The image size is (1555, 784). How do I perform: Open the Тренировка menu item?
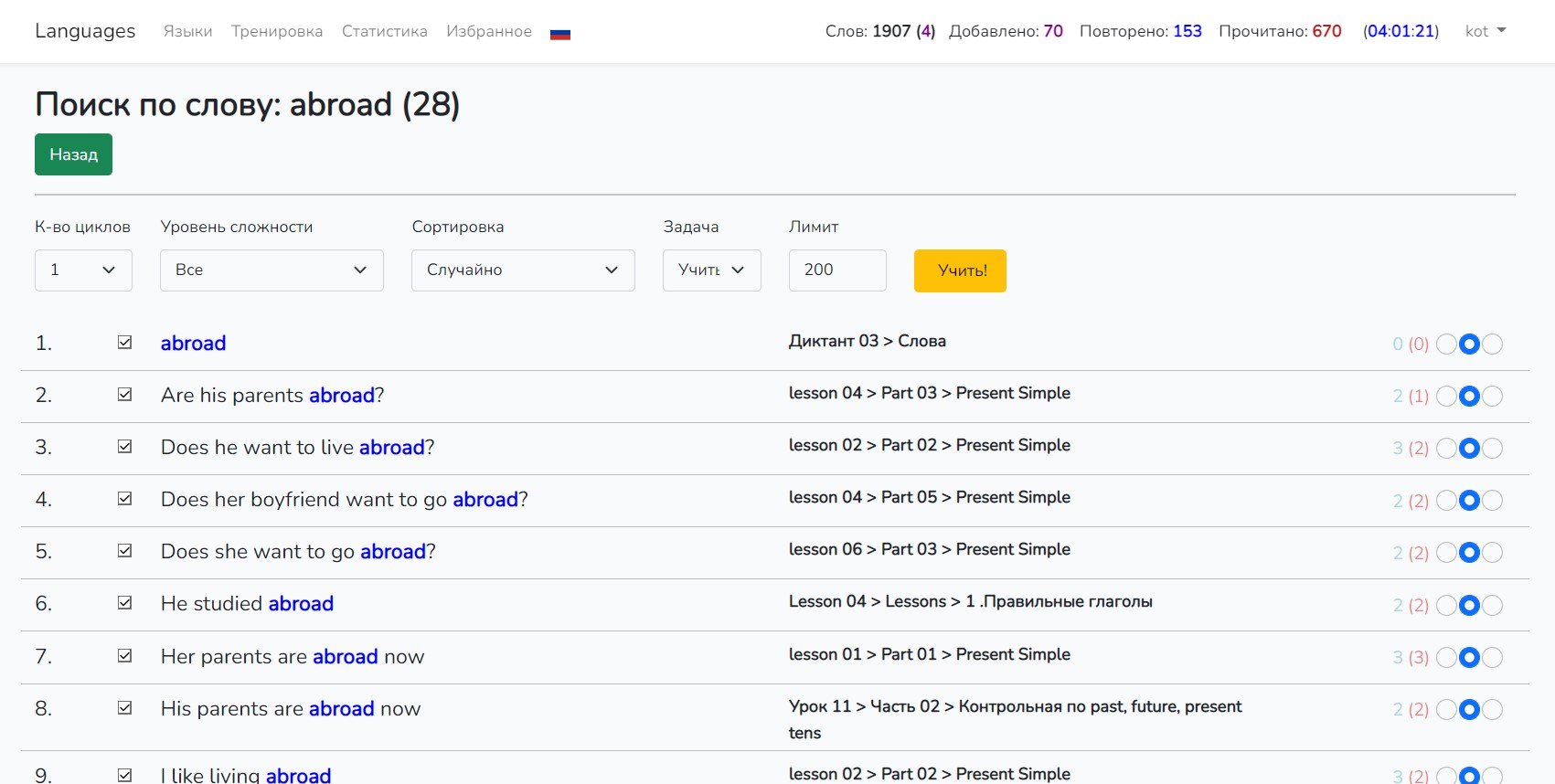click(x=277, y=31)
